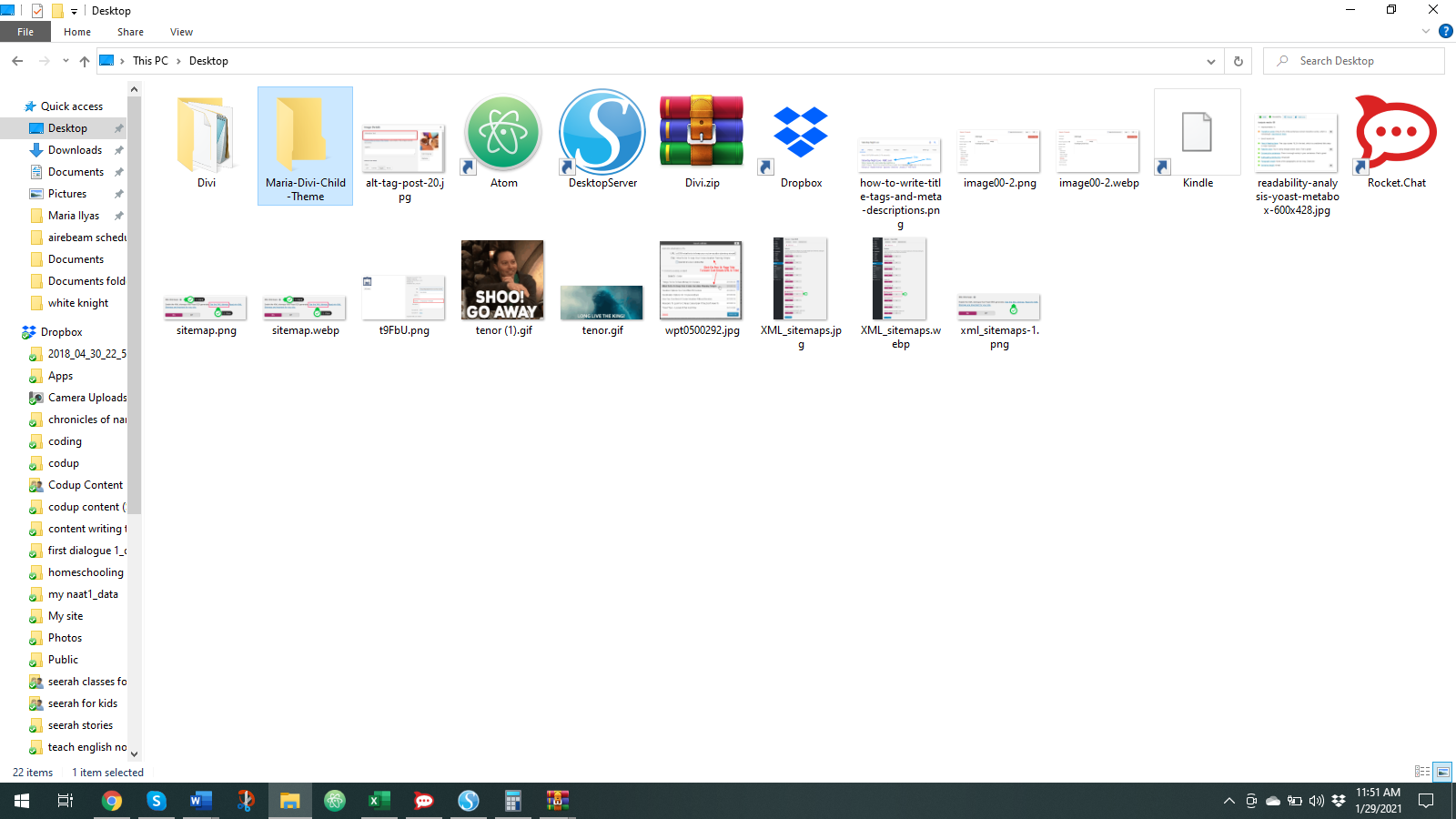
Task: Open Rocket.Chat from the taskbar
Action: pyautogui.click(x=423, y=801)
